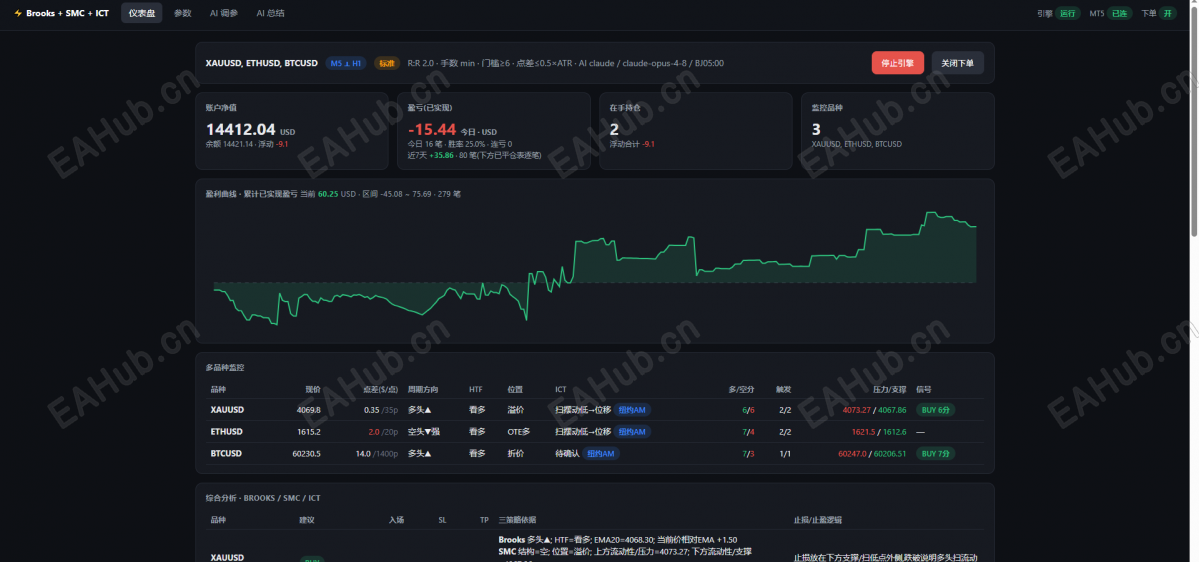Click the 周期方向 column header
The width and height of the screenshot is (1199, 562).
423,389
